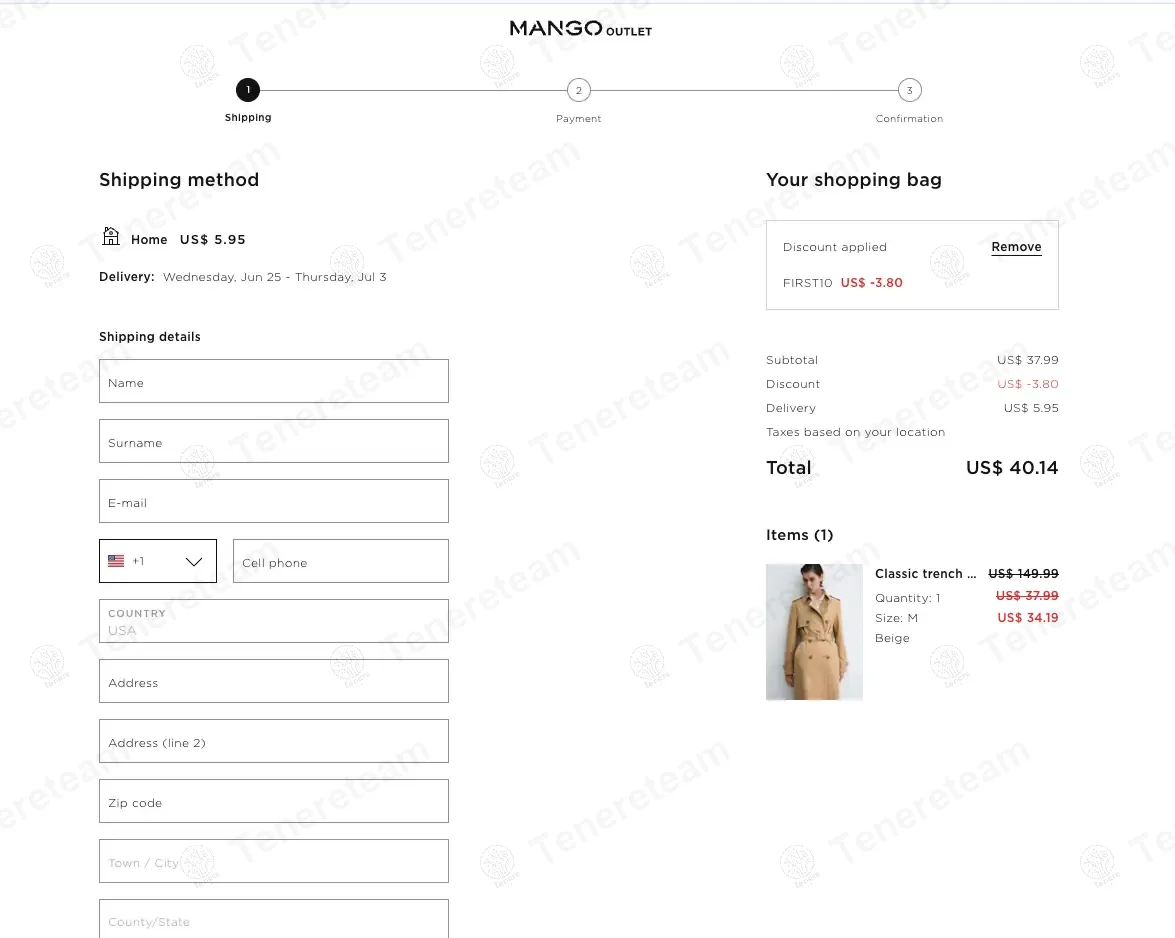Select the Address (line 2) field
The image size is (1175, 938).
[274, 741]
